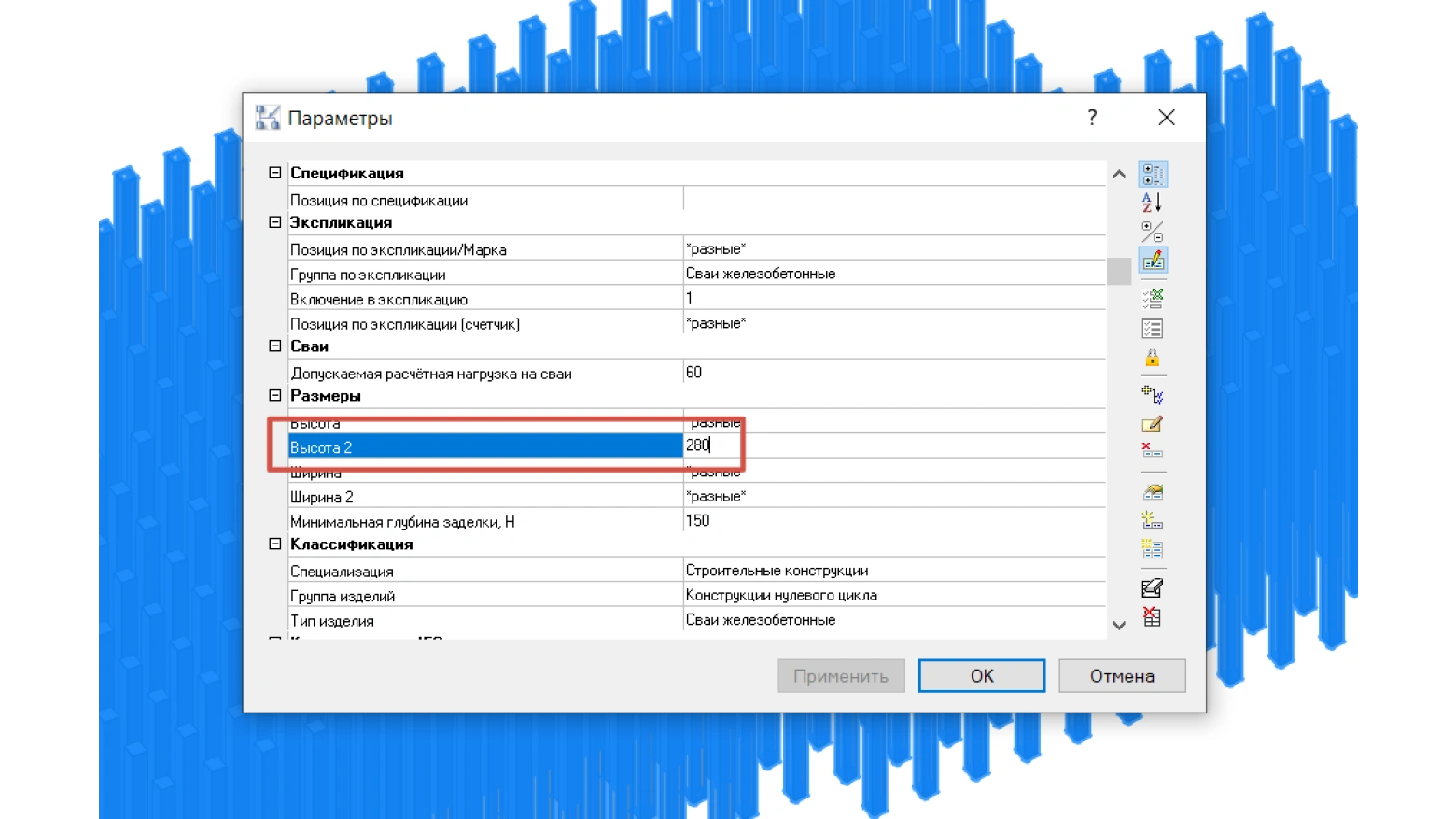This screenshot has height=819, width=1456.
Task: Collapse the Сваи group
Action: (x=275, y=346)
